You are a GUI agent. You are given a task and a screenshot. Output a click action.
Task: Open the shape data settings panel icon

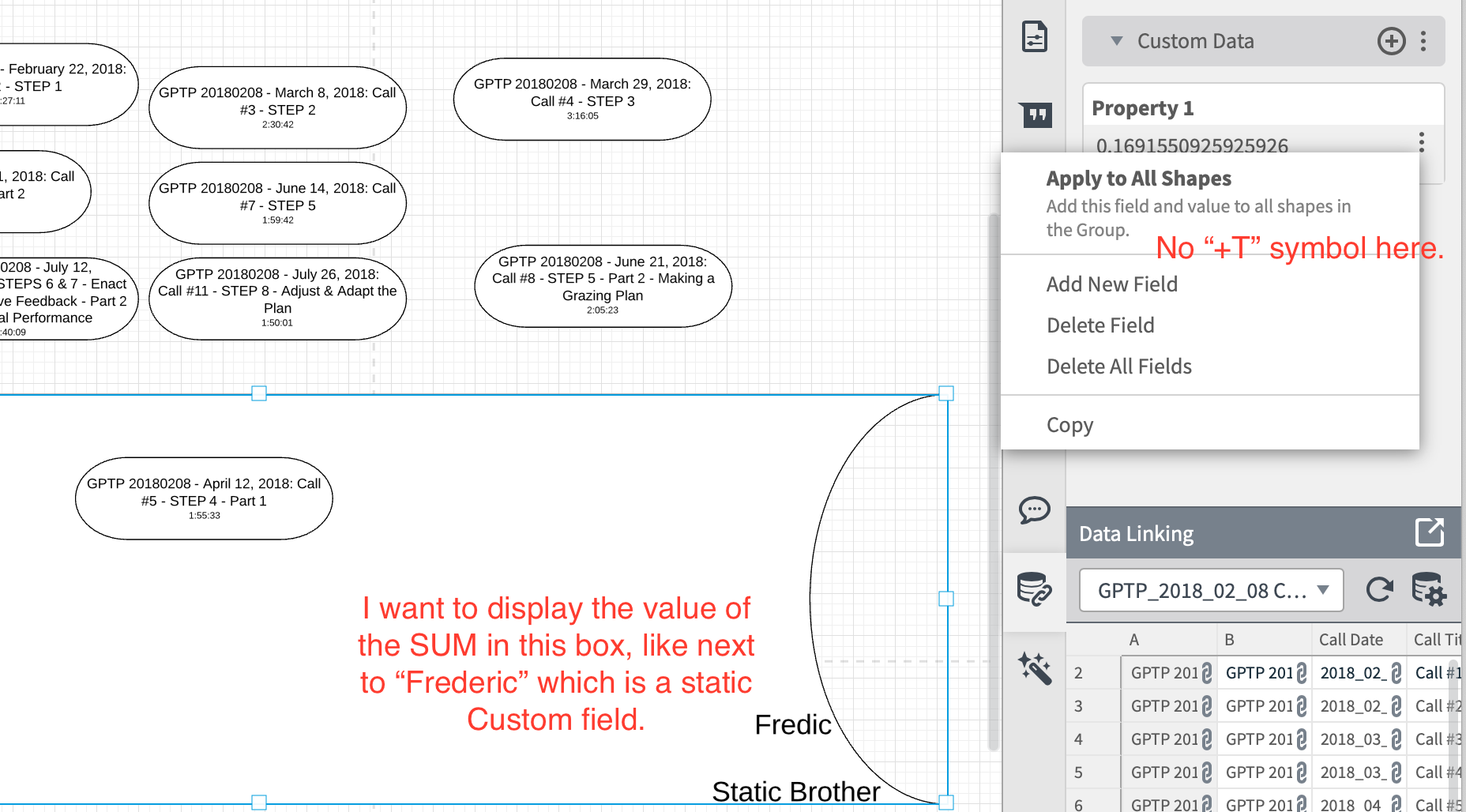pos(1034,37)
